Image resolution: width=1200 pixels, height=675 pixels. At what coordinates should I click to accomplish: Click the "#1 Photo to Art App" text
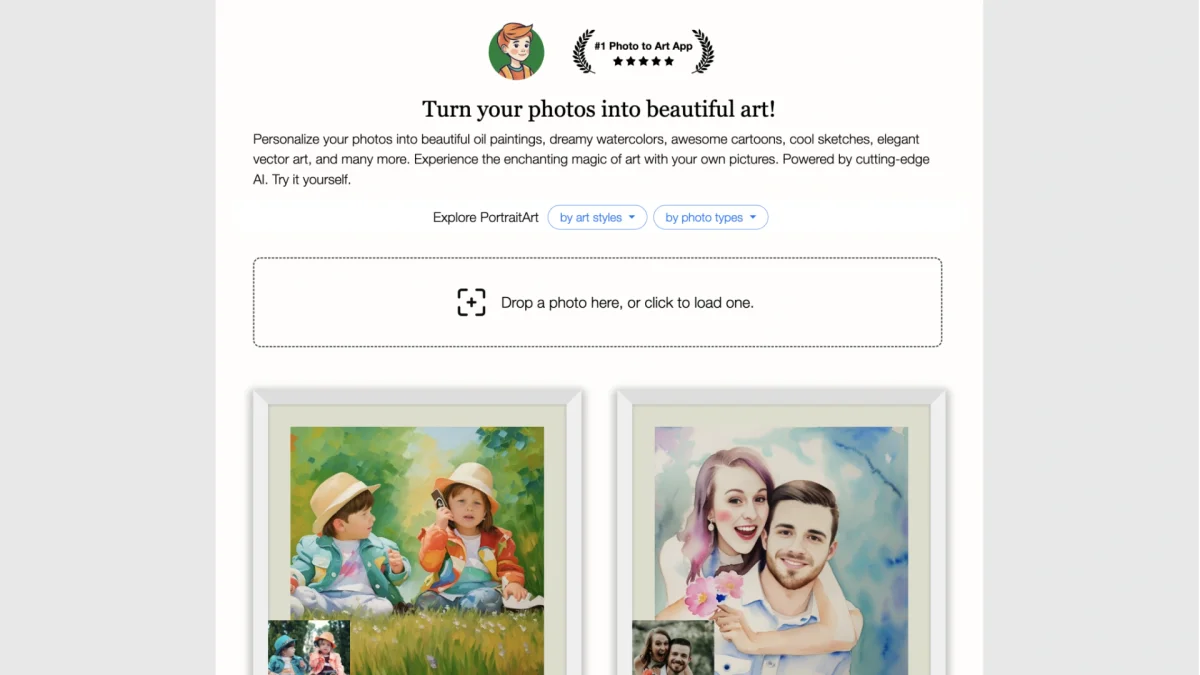point(643,46)
